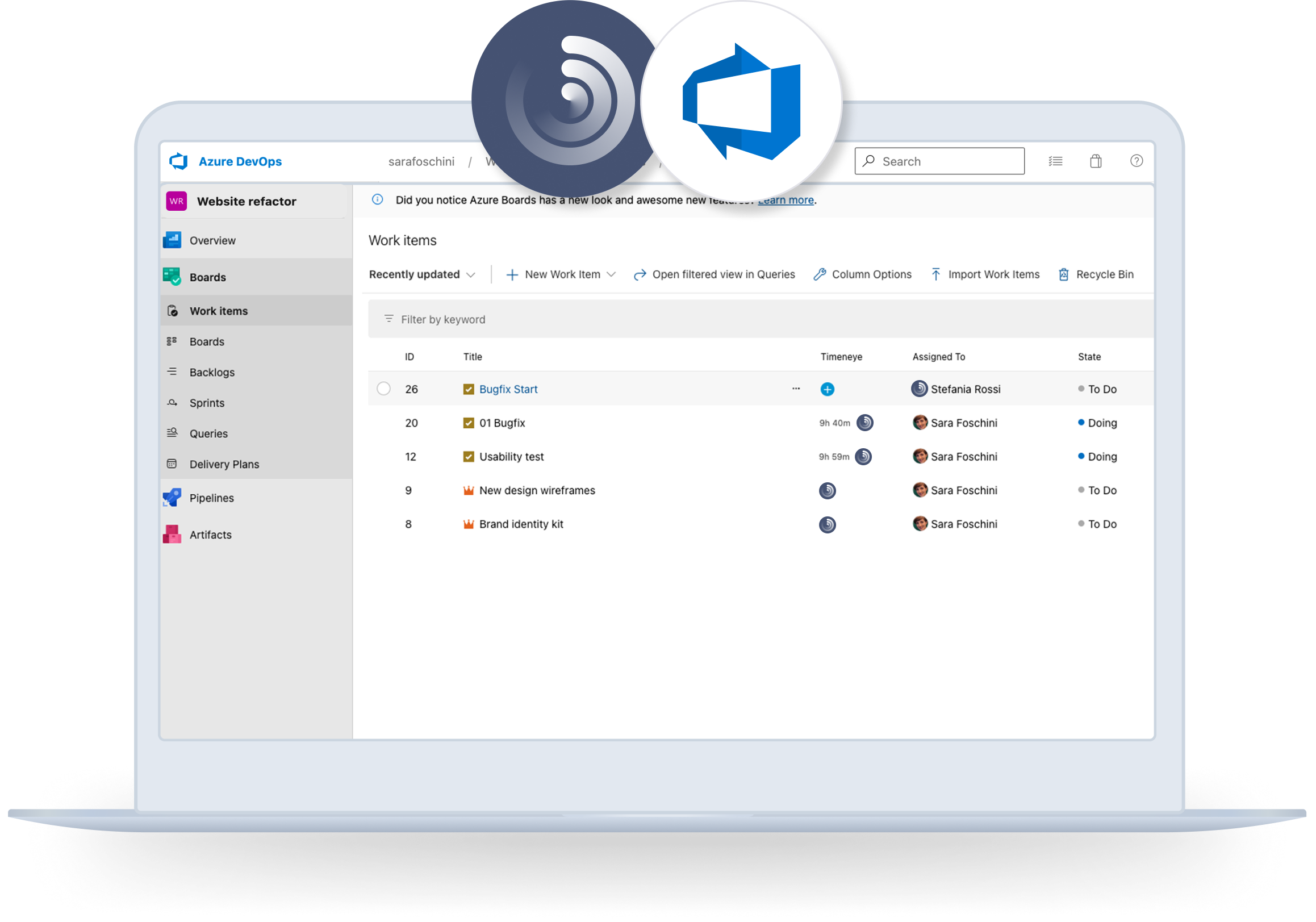The height and width of the screenshot is (922, 1316).
Task: Click the Stefania Rossi avatar icon
Action: (x=919, y=389)
